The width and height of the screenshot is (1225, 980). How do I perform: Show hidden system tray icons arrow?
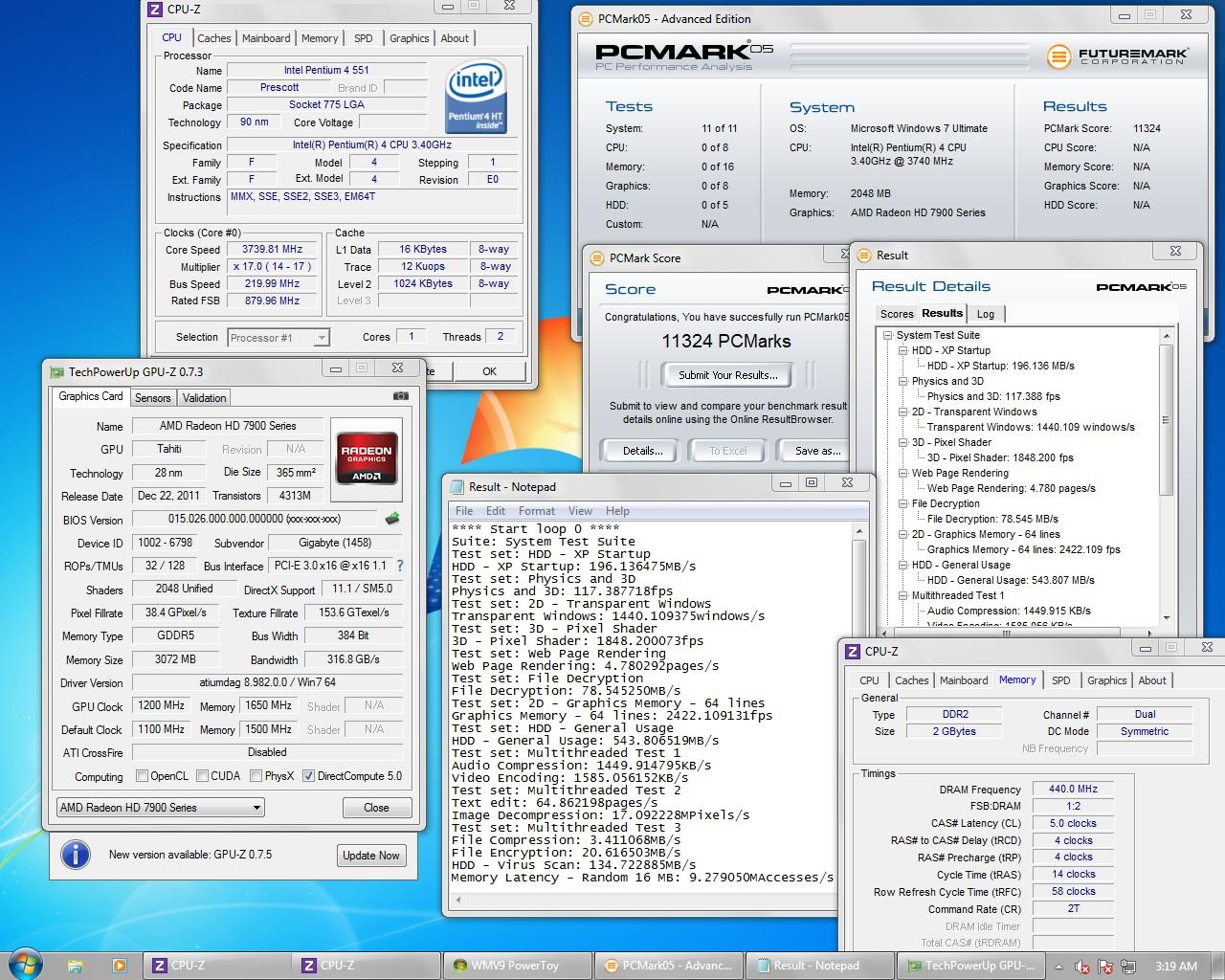(x=1058, y=967)
